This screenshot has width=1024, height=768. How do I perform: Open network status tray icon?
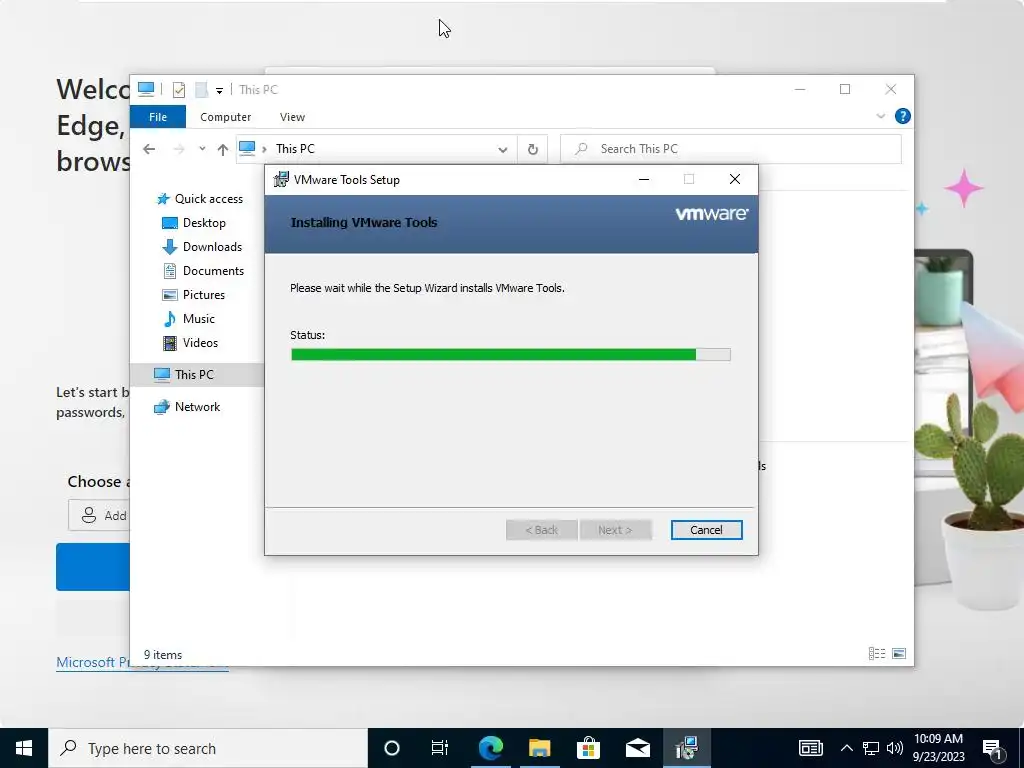pos(871,748)
